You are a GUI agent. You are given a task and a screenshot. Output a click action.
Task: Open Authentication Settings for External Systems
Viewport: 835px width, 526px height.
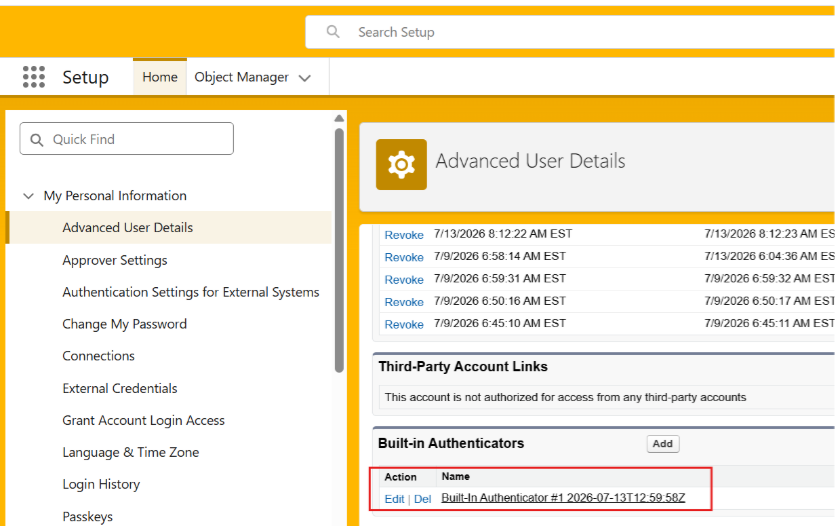(191, 292)
